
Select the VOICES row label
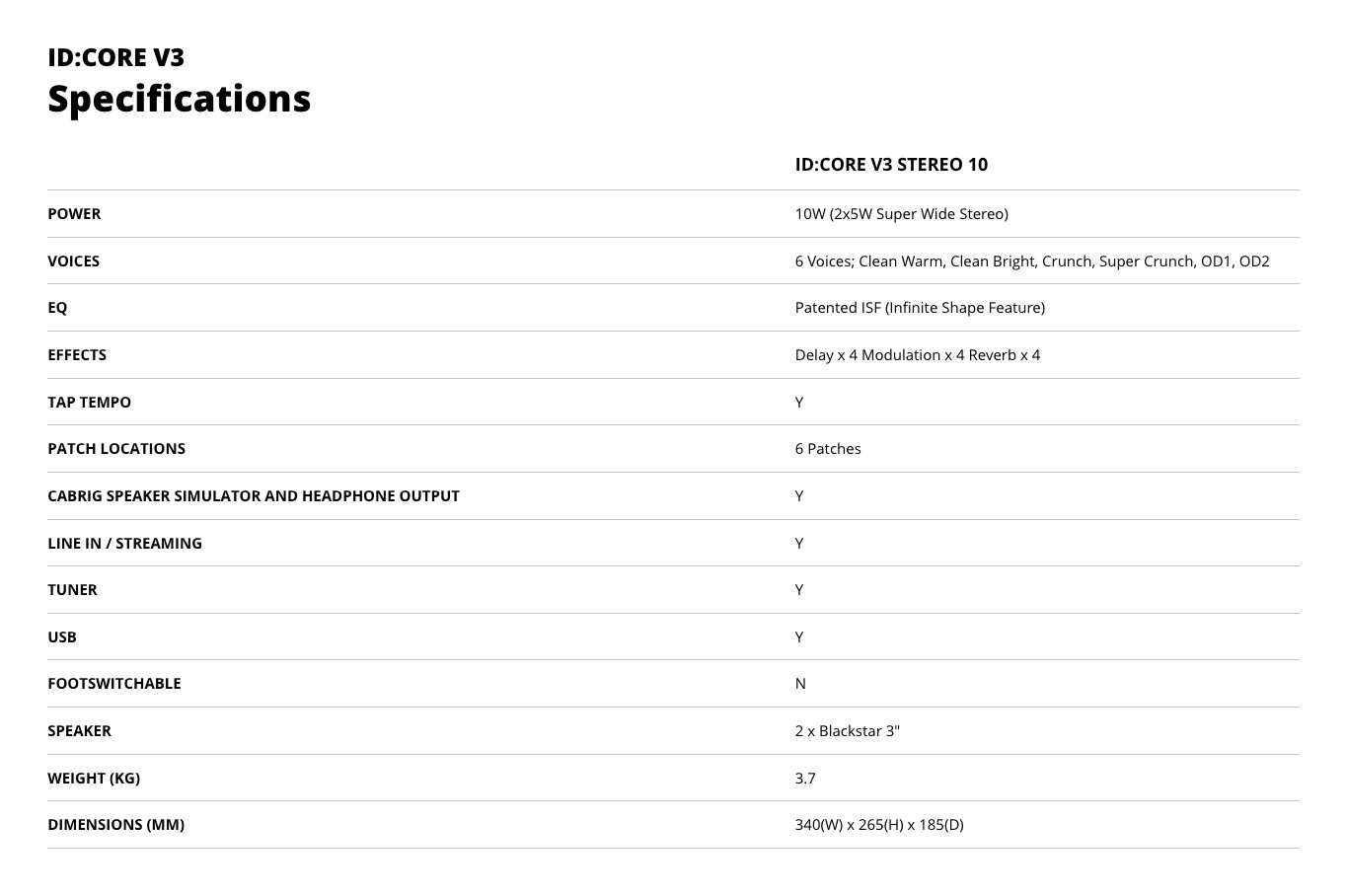[73, 261]
